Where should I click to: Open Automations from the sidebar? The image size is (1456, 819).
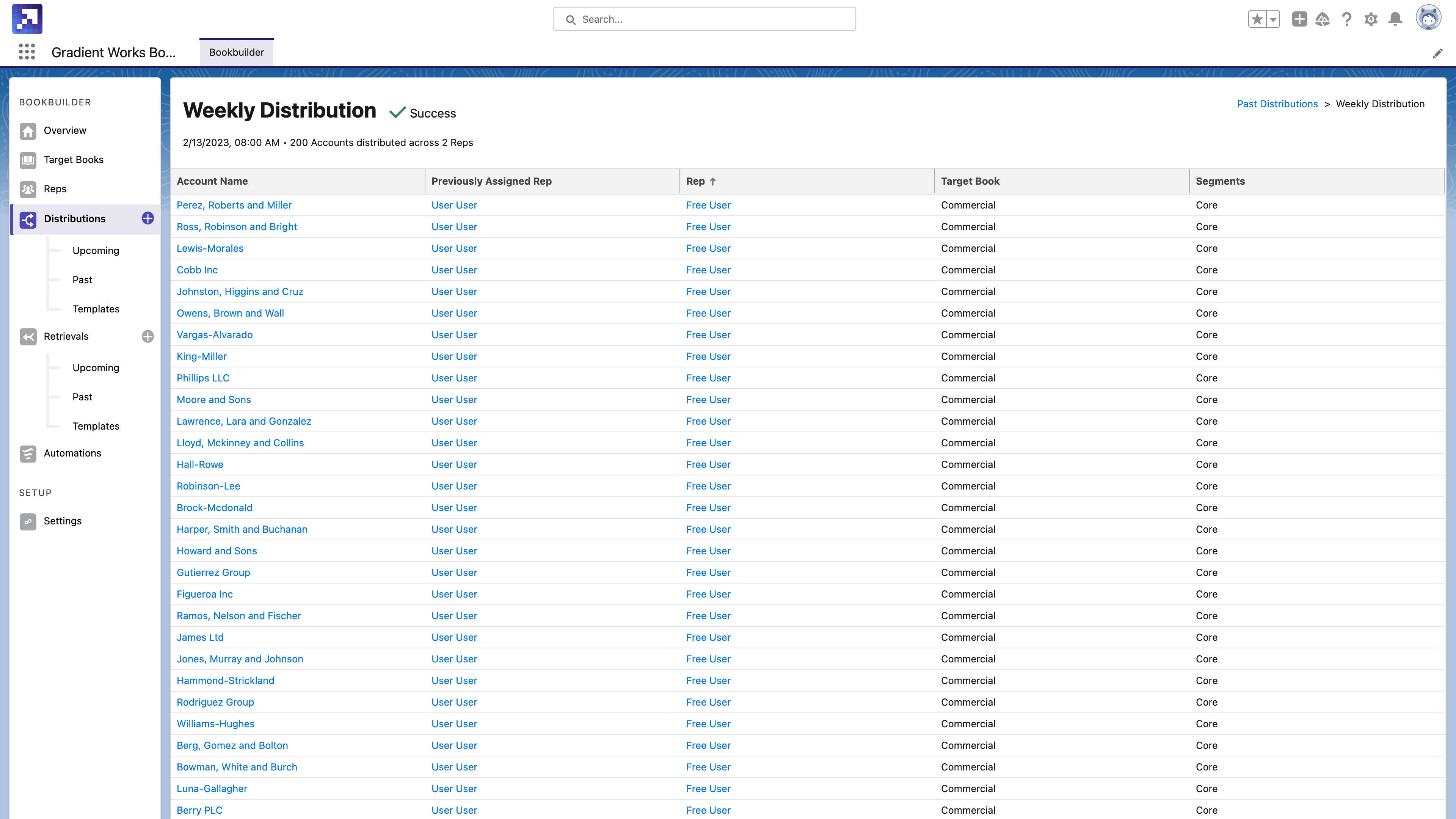(x=72, y=453)
